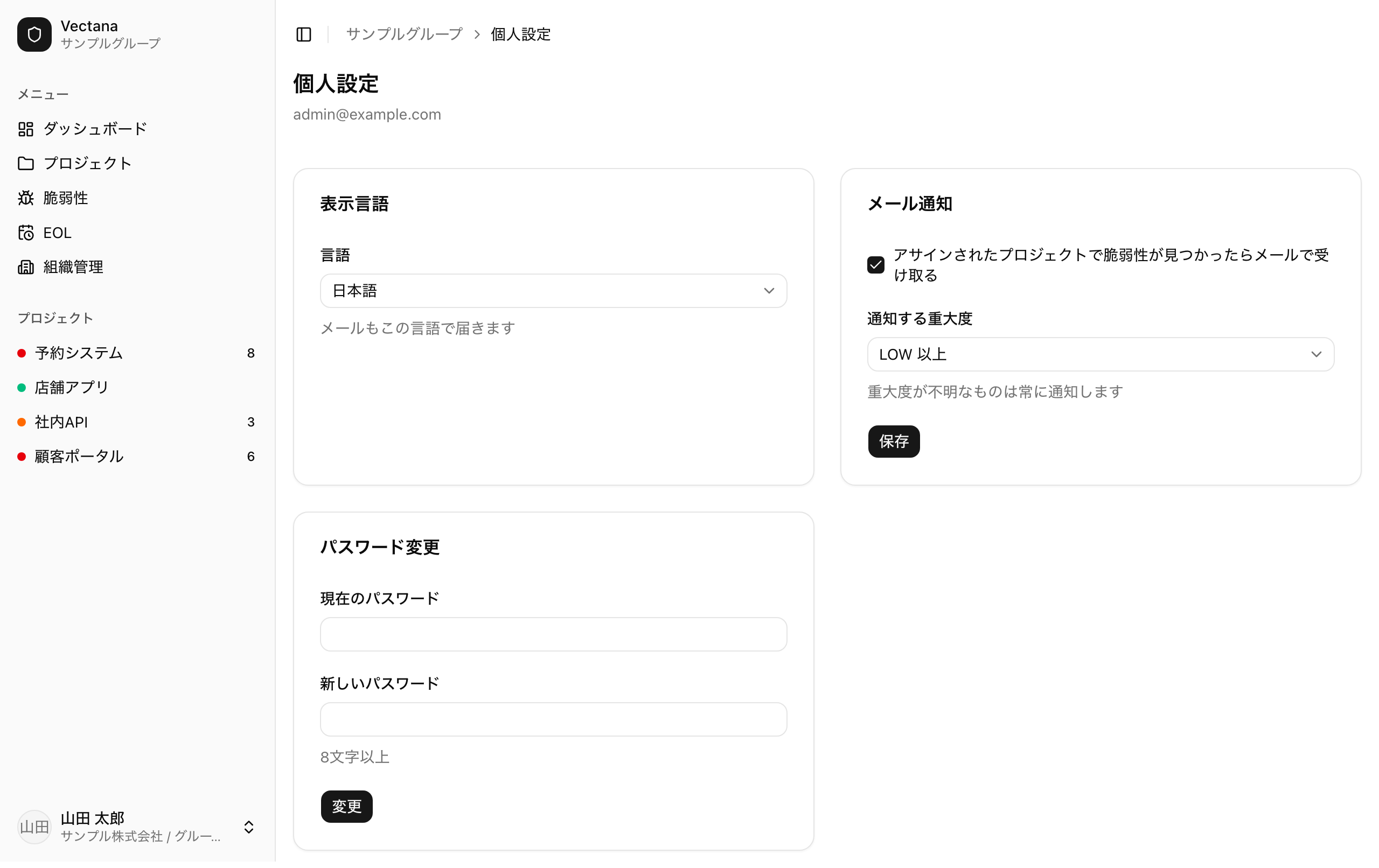The image size is (1379, 868).
Task: Follow the サンプルグループ breadcrumb link
Action: pos(405,34)
